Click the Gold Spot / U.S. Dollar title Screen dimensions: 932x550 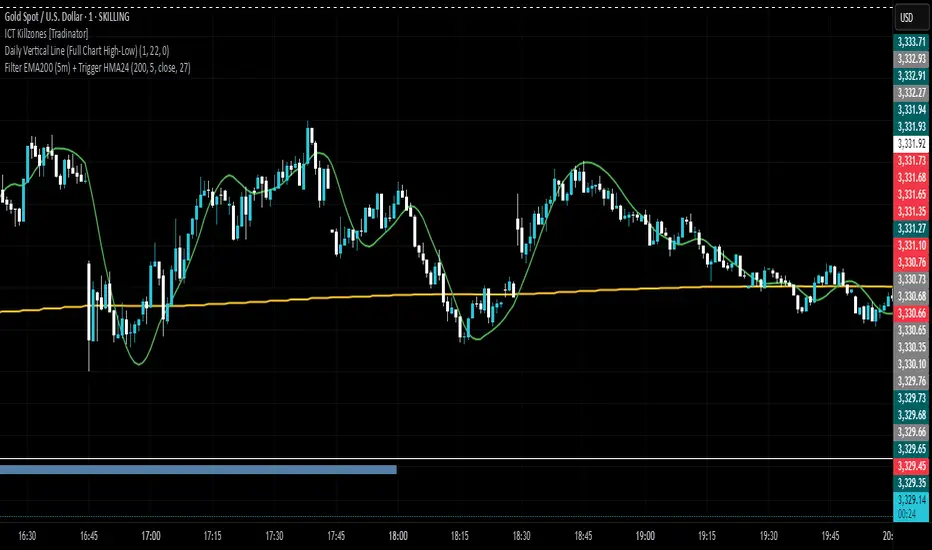67,17
